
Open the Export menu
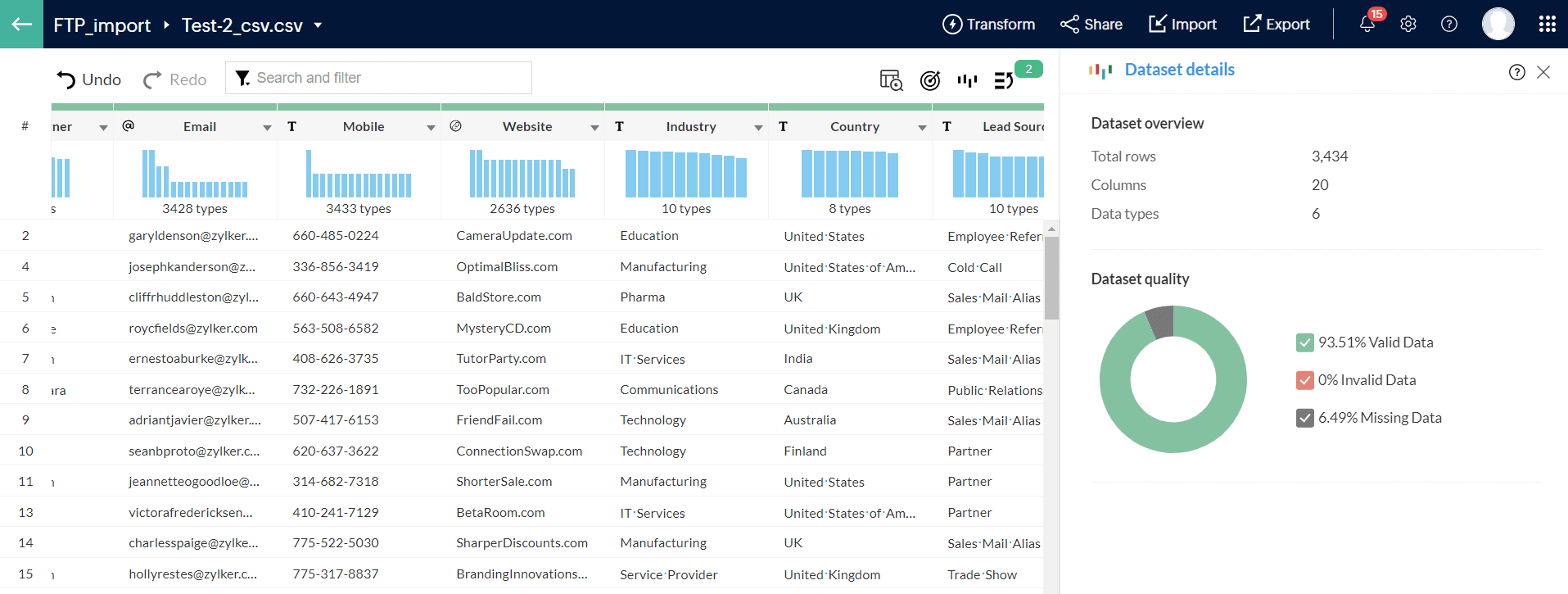pos(1276,24)
